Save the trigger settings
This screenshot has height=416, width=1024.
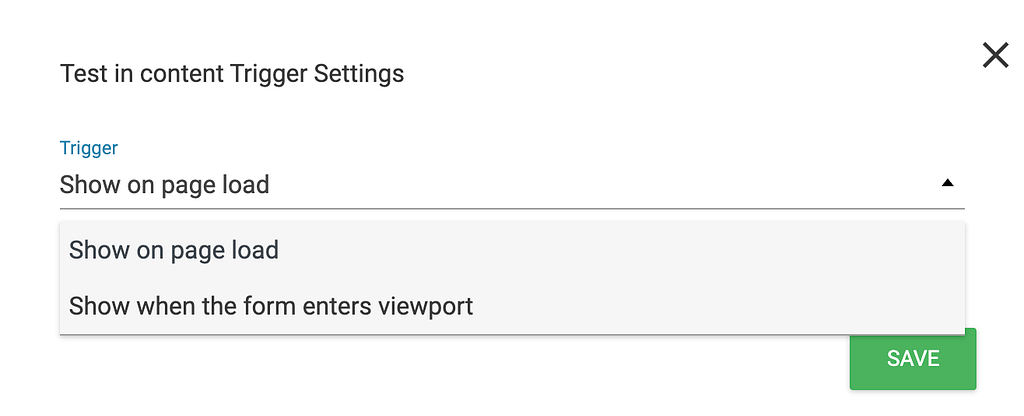(912, 359)
